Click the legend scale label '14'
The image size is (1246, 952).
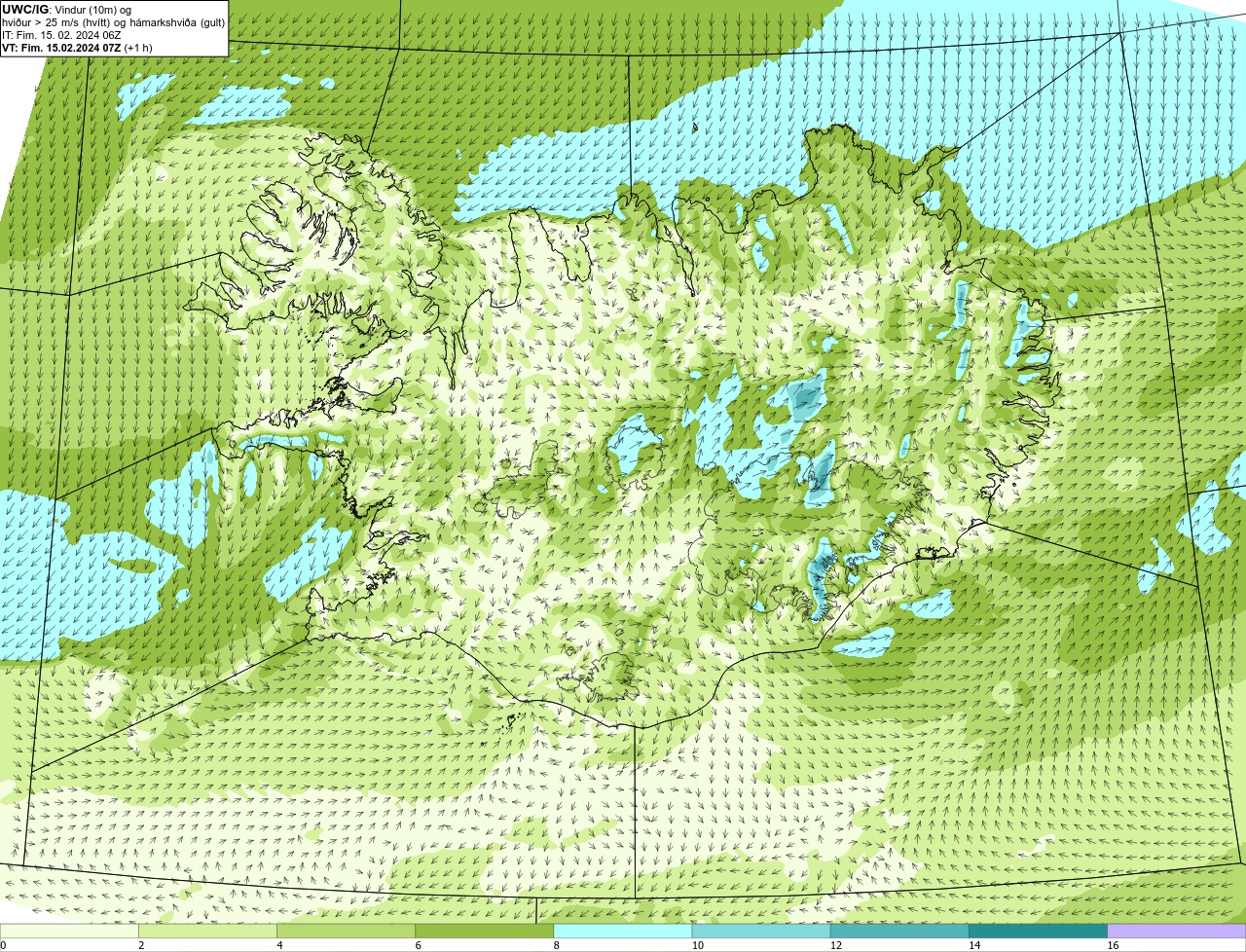(974, 945)
